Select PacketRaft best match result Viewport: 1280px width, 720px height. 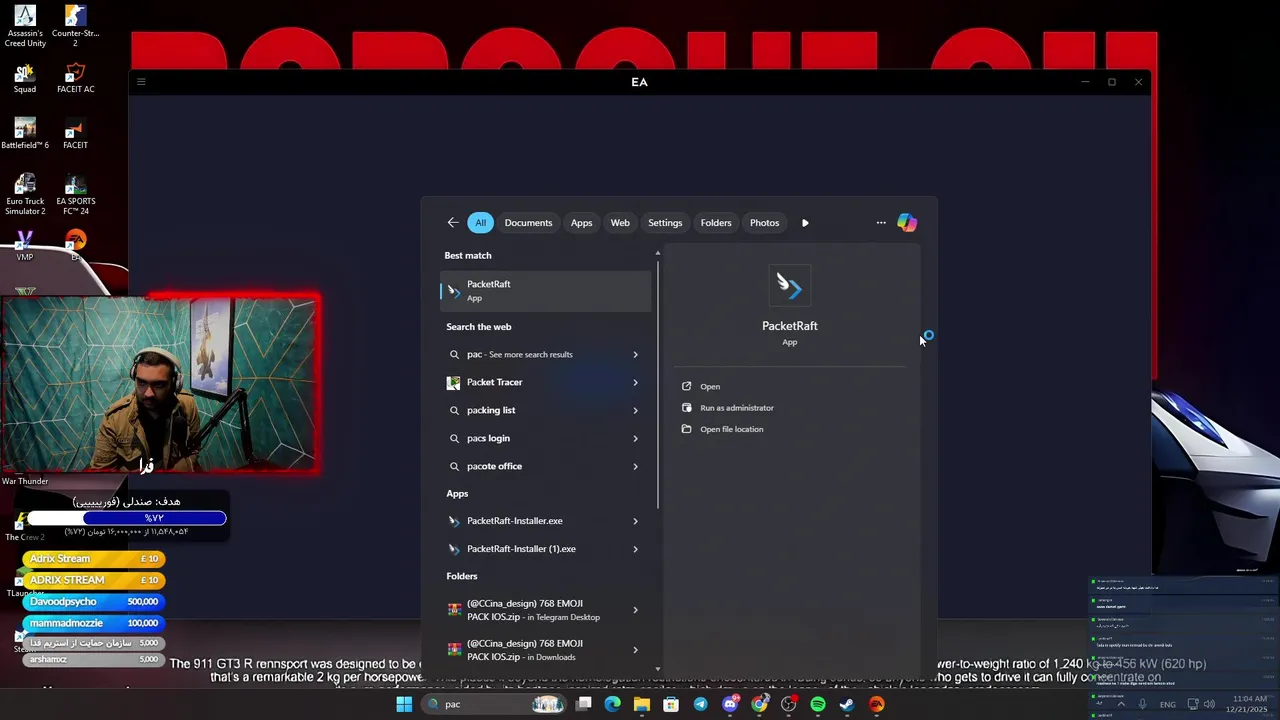(x=546, y=290)
